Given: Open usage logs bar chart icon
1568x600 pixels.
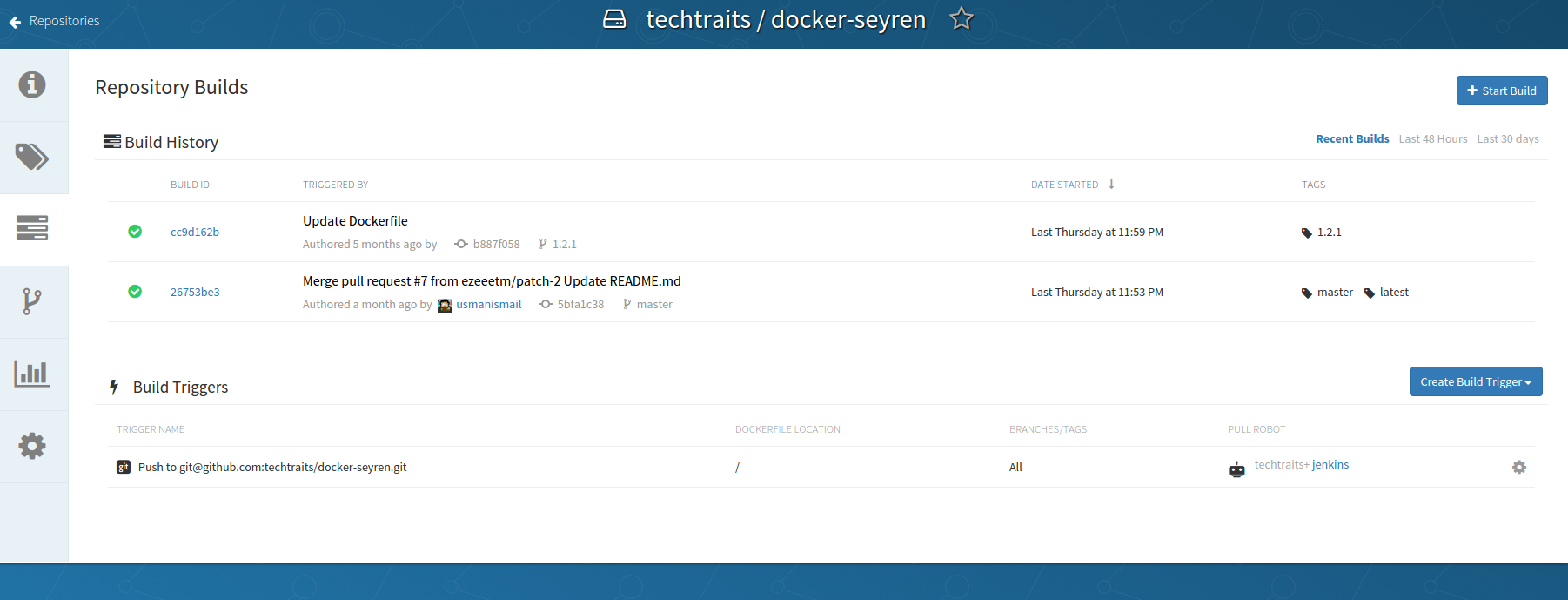Looking at the screenshot, I should [x=32, y=374].
